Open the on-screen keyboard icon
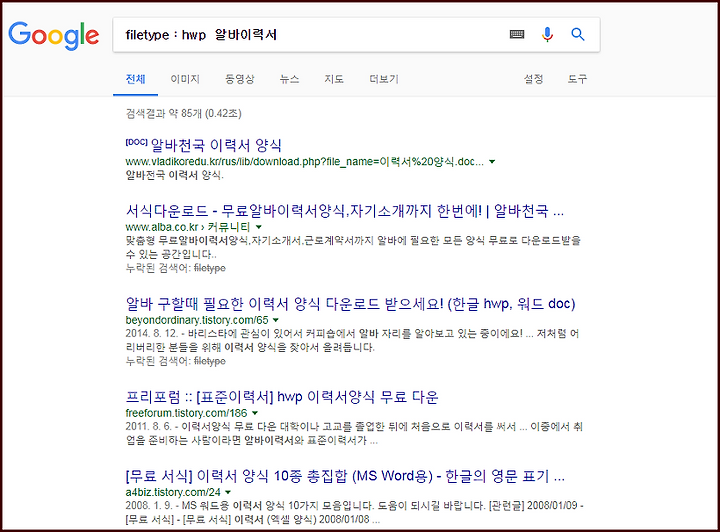 (x=517, y=34)
